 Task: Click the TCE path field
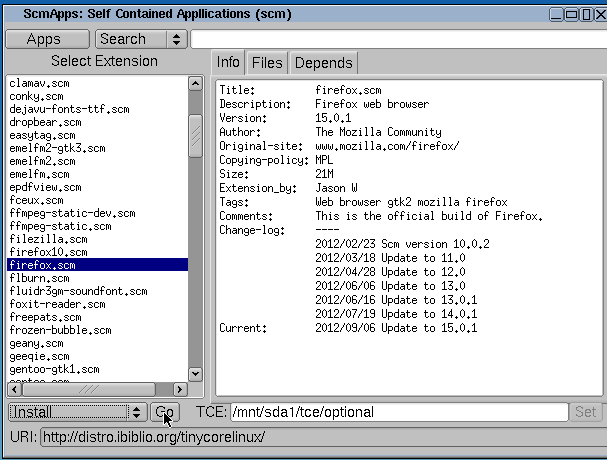400,412
